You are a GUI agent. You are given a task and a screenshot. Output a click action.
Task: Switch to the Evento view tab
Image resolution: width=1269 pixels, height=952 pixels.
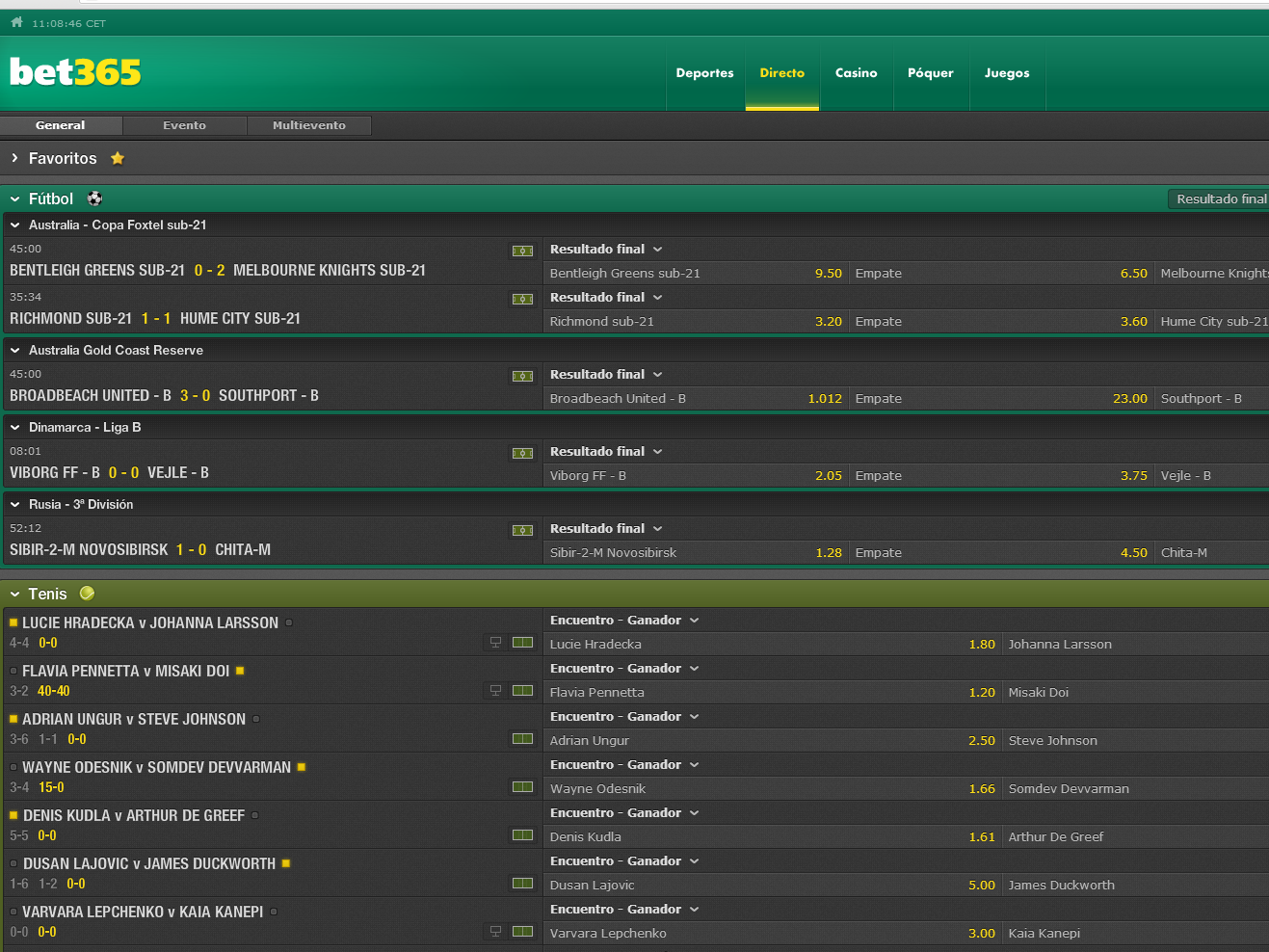184,125
